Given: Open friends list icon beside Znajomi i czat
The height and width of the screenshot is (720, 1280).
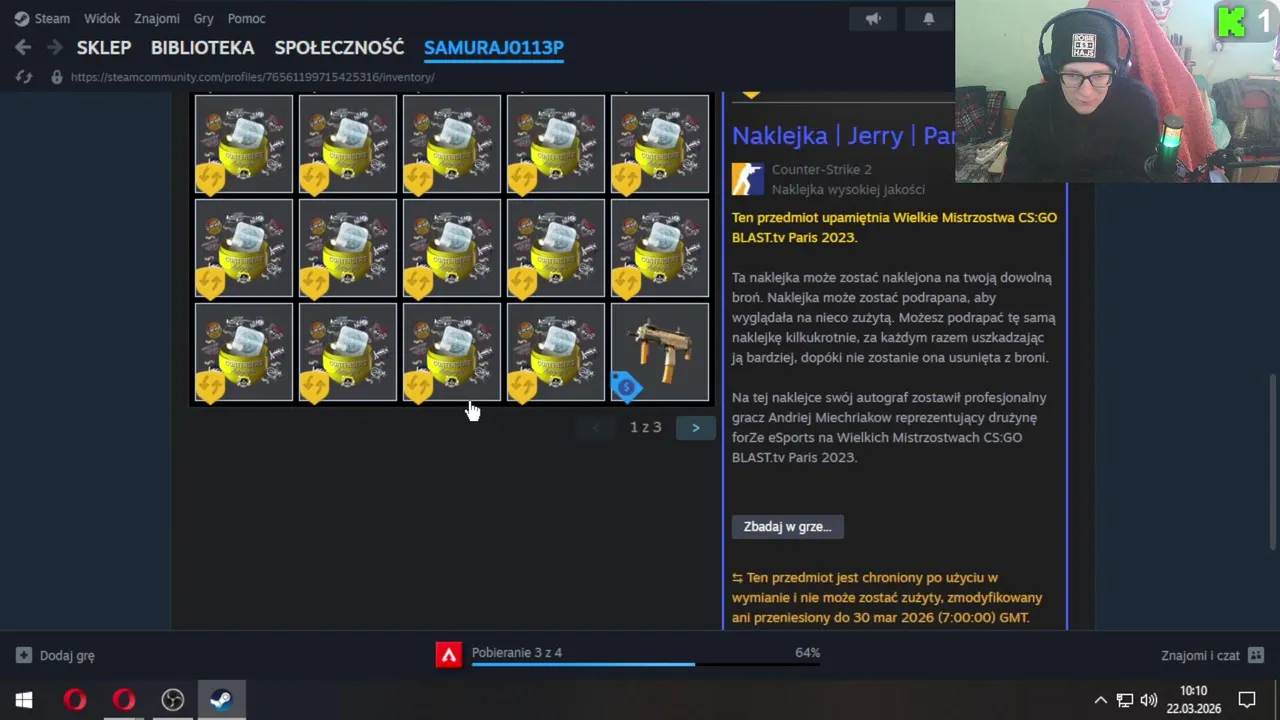Looking at the screenshot, I should point(1256,655).
